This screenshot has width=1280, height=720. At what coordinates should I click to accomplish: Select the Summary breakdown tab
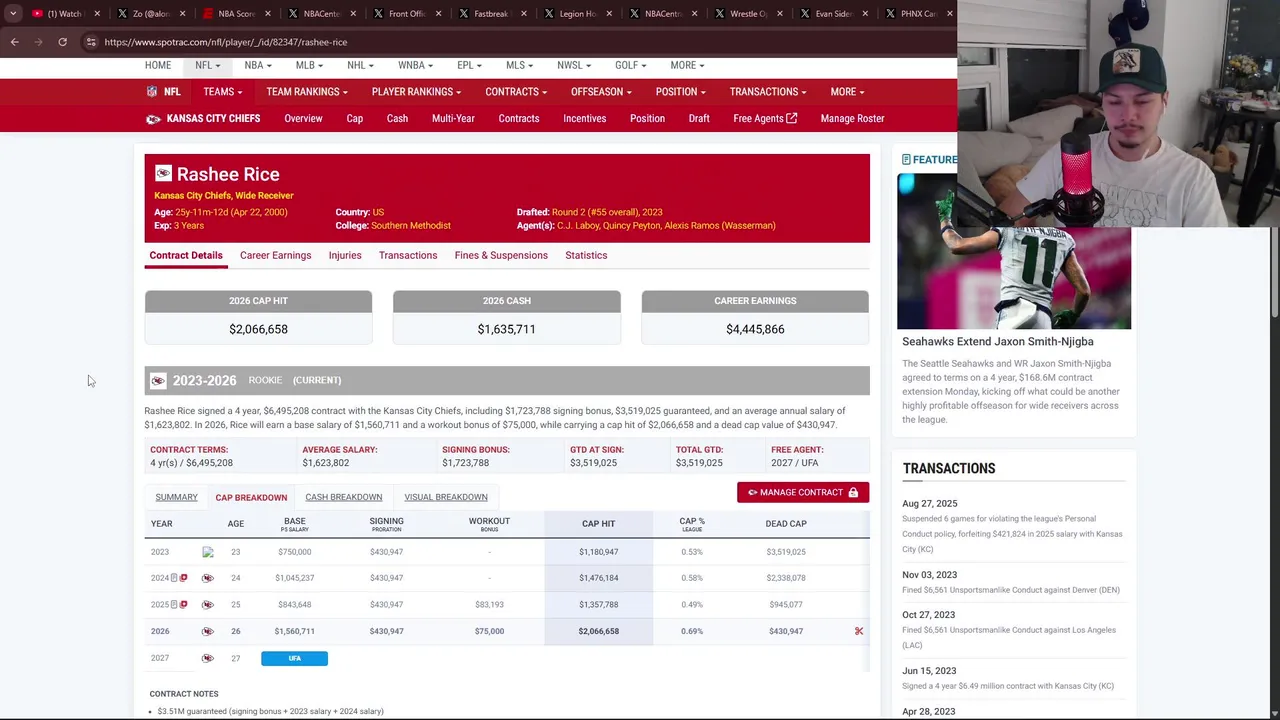(176, 497)
